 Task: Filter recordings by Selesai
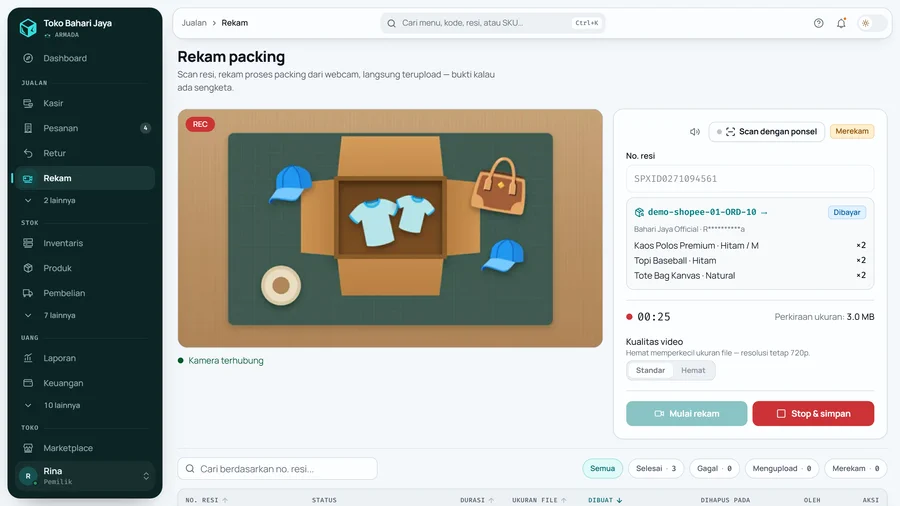point(656,469)
